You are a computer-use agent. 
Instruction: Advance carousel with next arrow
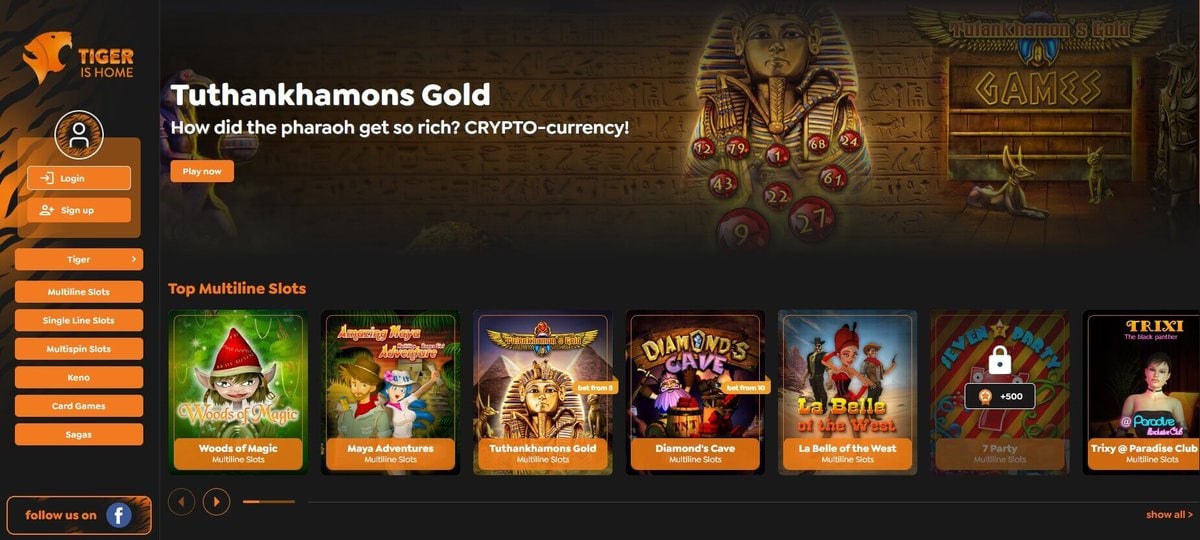216,501
